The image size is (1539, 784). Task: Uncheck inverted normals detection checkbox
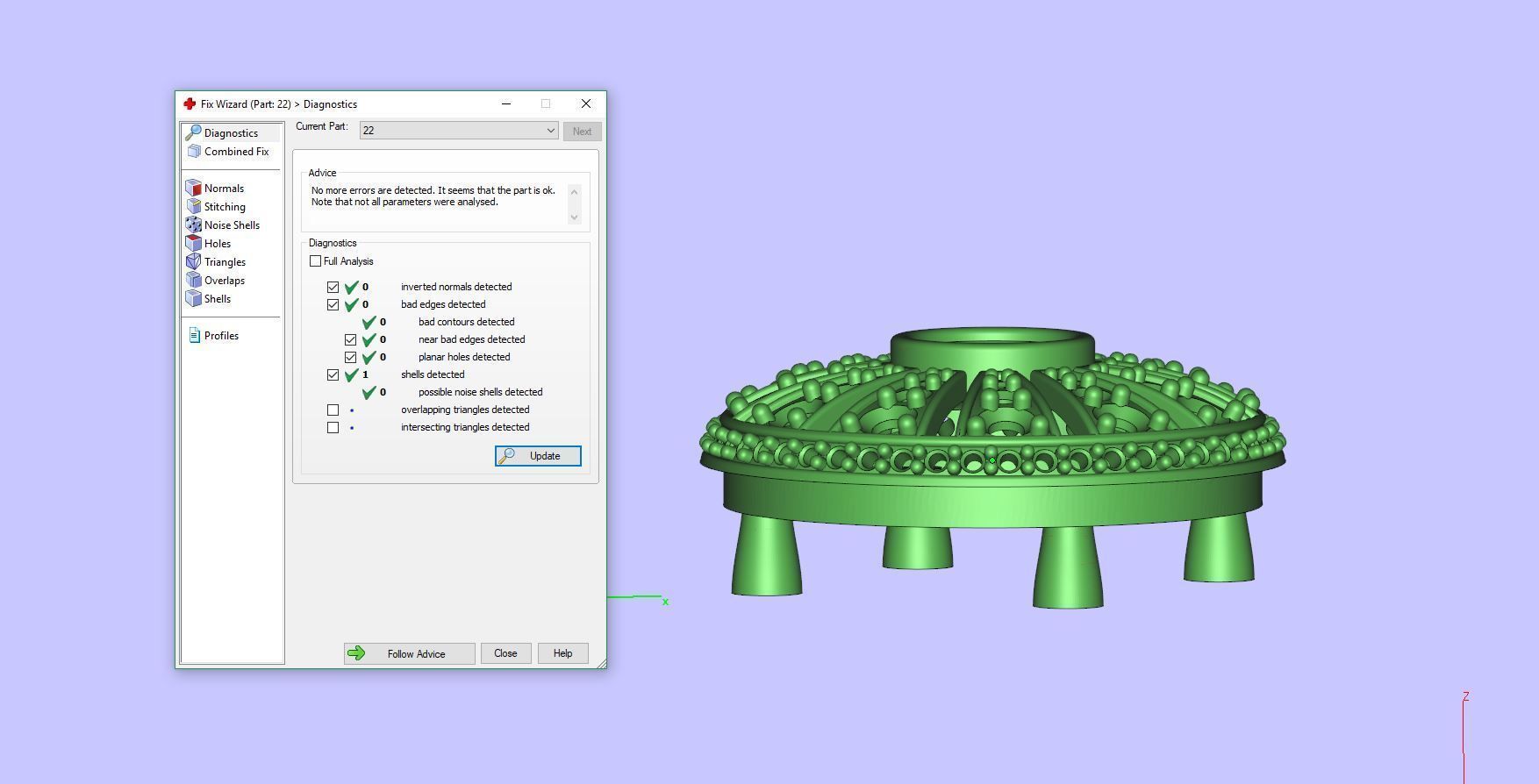tap(333, 287)
